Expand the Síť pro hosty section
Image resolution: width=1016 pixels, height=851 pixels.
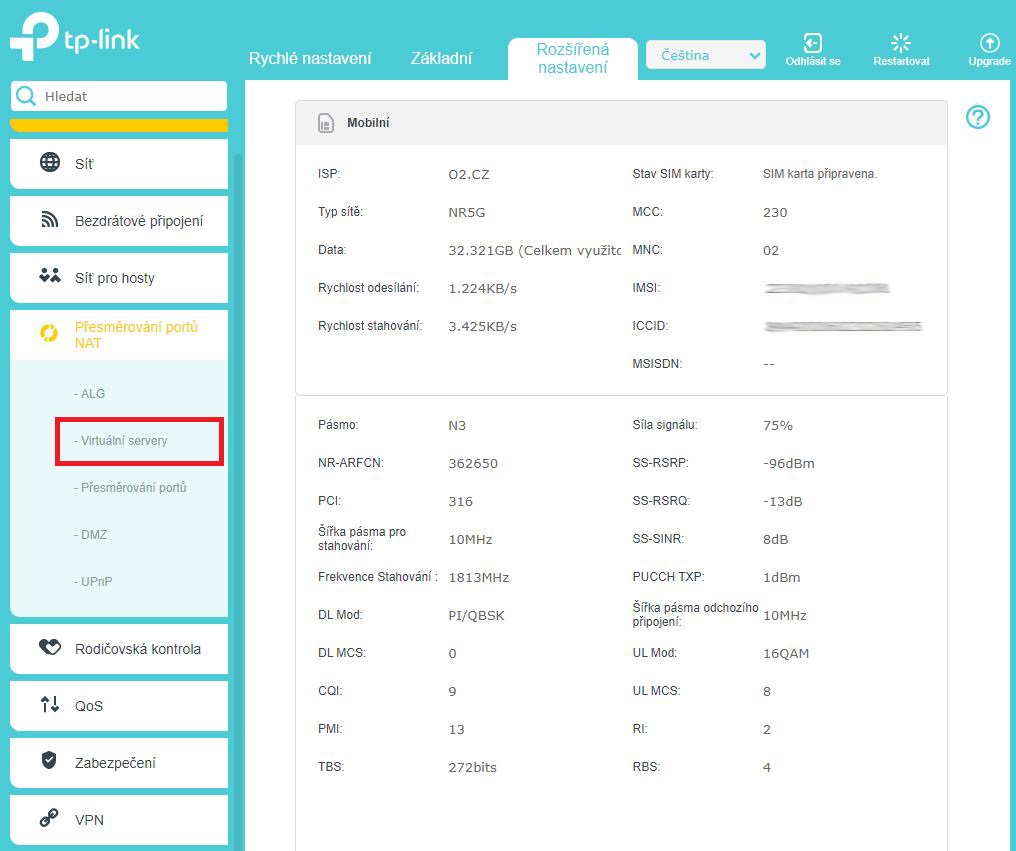[x=119, y=277]
